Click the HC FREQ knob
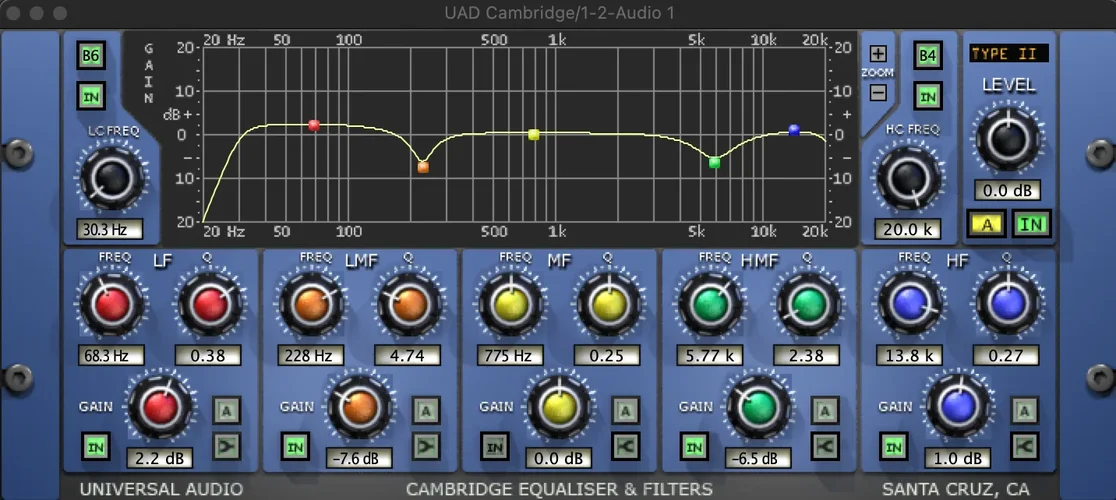 (x=907, y=178)
